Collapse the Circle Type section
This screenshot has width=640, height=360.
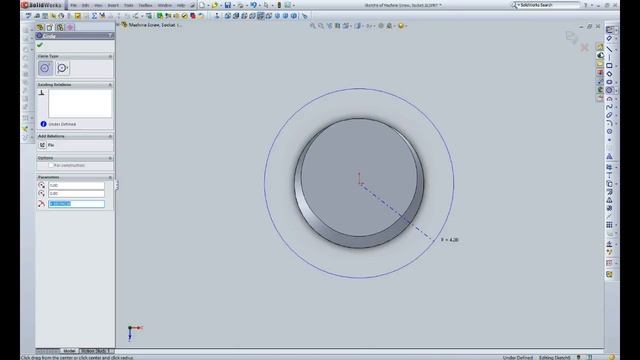coord(110,56)
